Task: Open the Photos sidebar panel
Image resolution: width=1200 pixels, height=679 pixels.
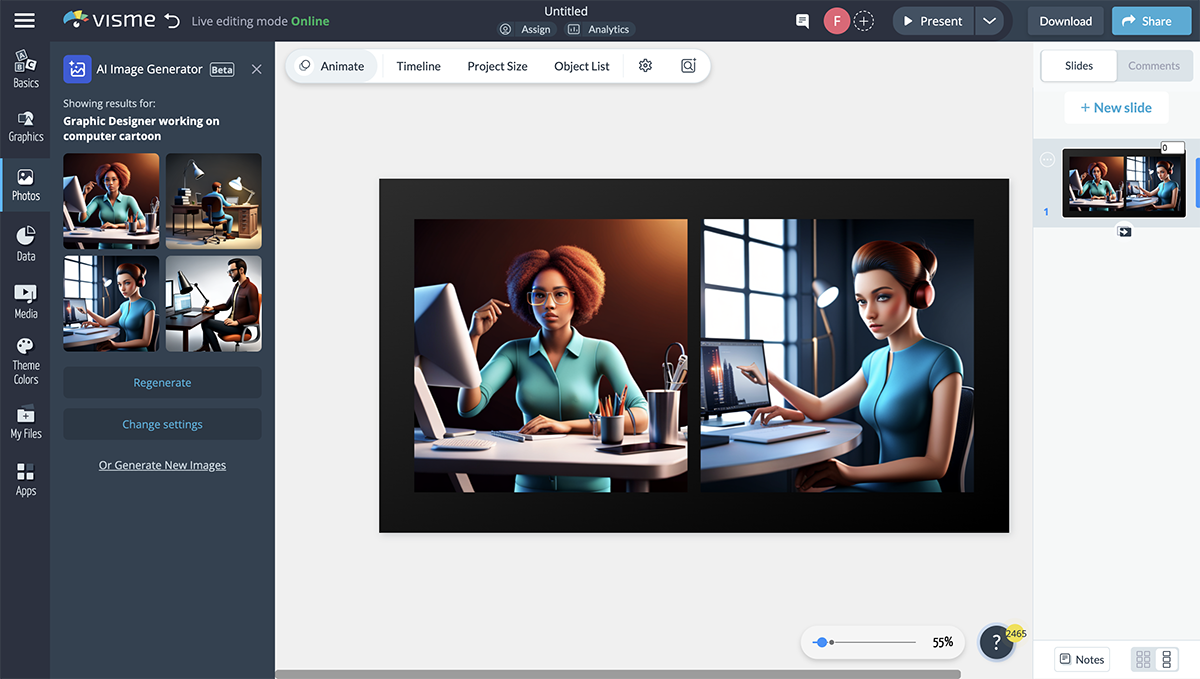Action: 26,185
